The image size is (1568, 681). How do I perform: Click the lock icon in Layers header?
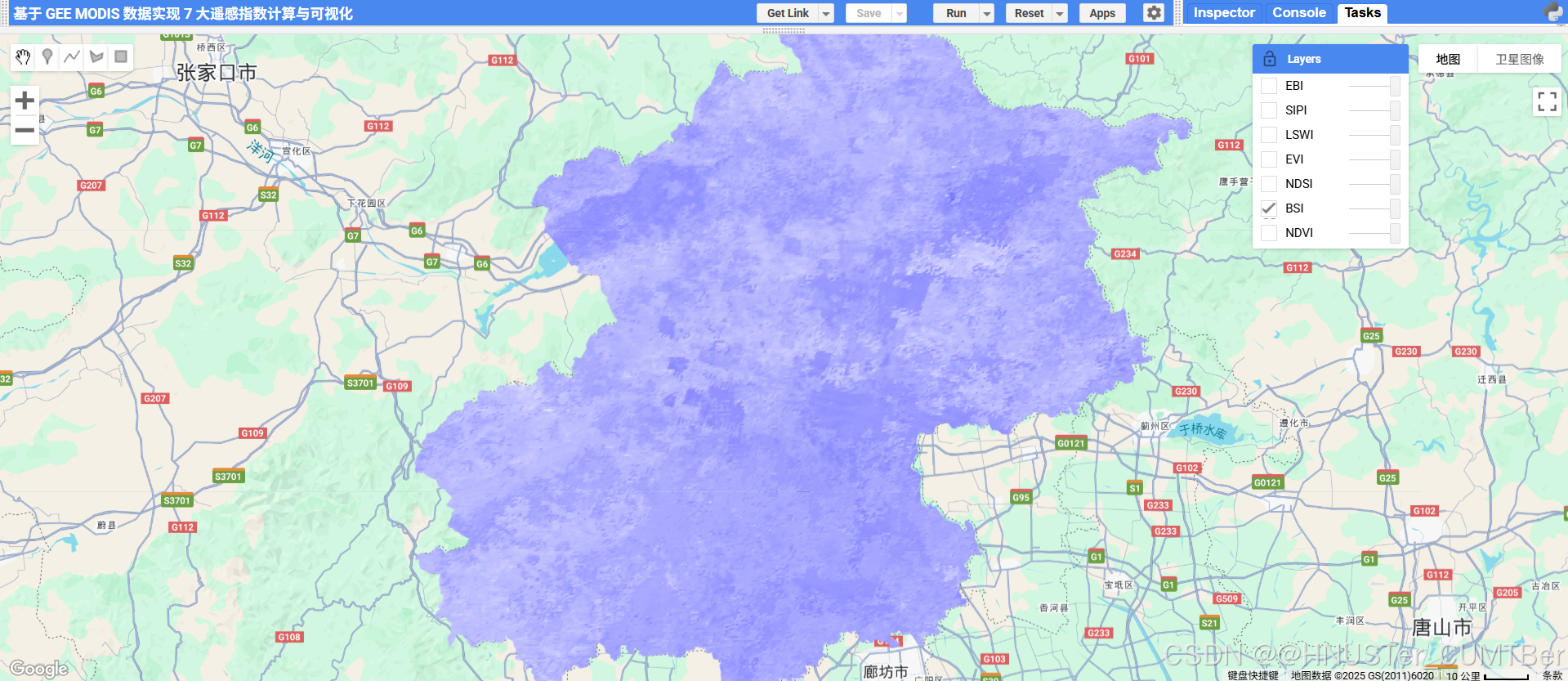[x=1270, y=59]
